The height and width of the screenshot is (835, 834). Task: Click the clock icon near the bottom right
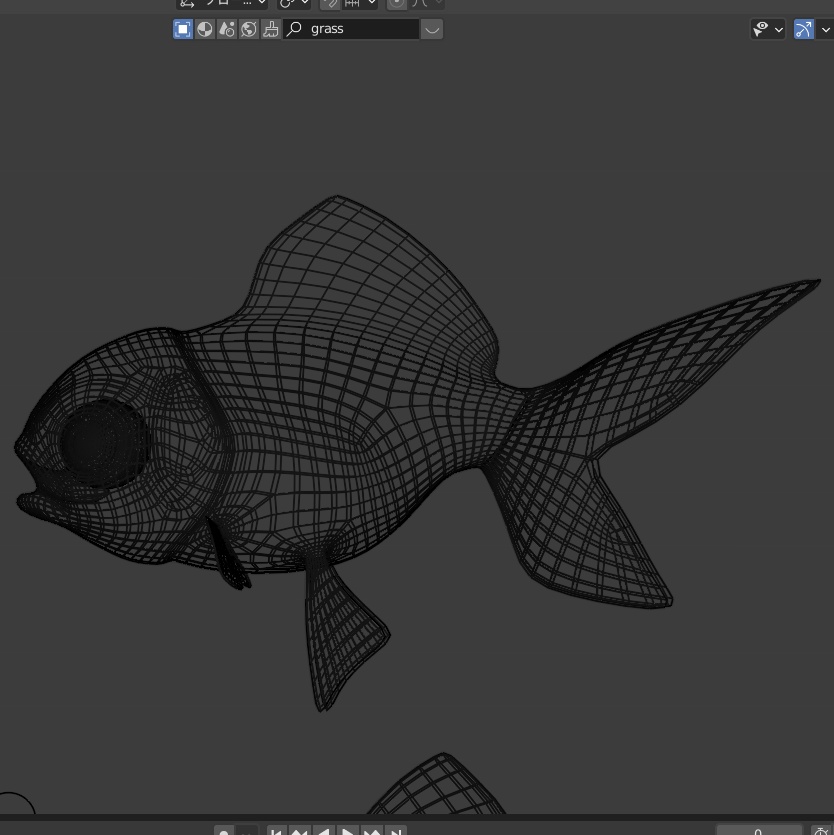(819, 831)
